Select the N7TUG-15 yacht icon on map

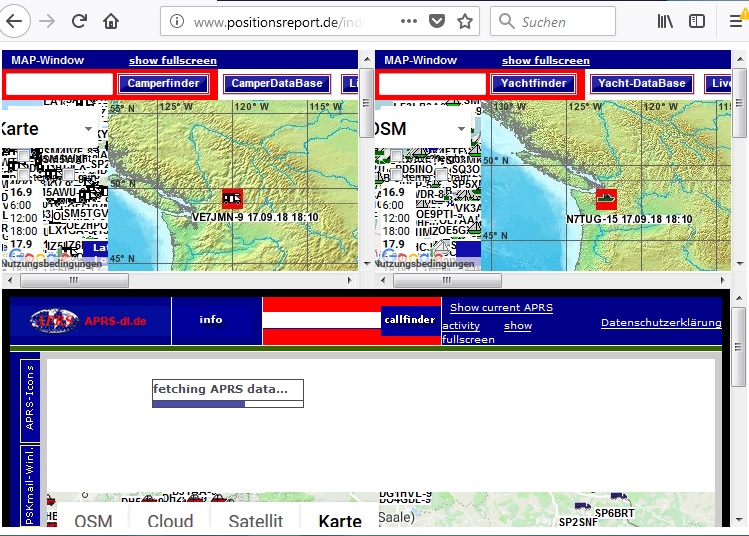606,199
